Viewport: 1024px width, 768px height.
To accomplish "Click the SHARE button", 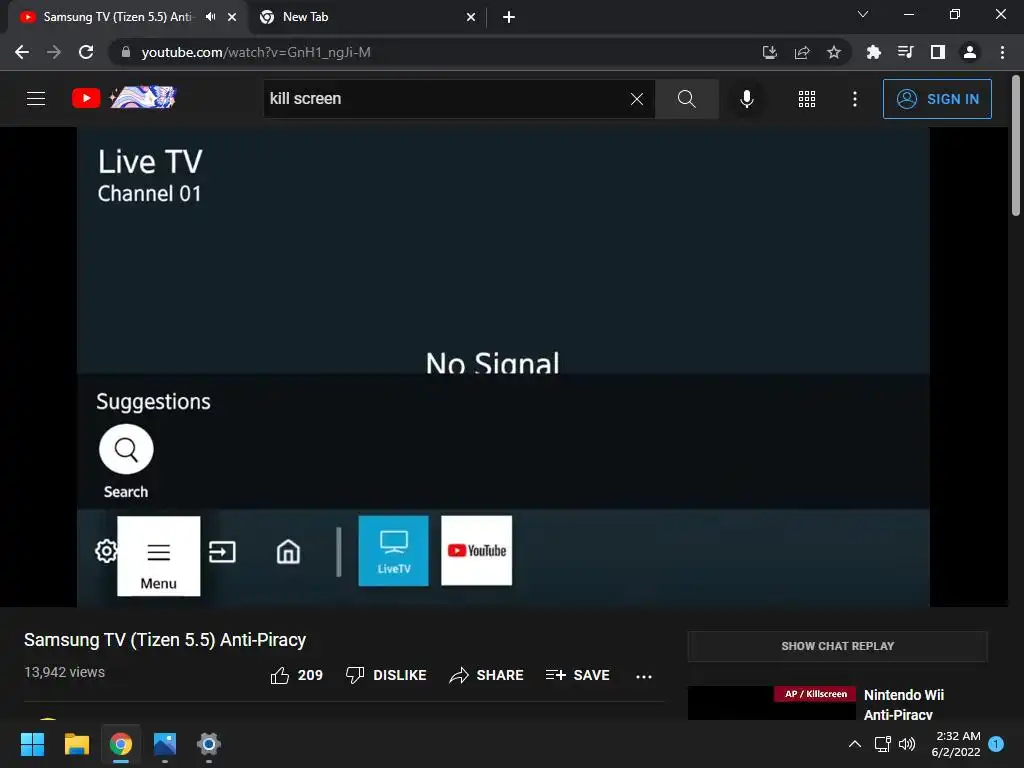I will coord(487,675).
